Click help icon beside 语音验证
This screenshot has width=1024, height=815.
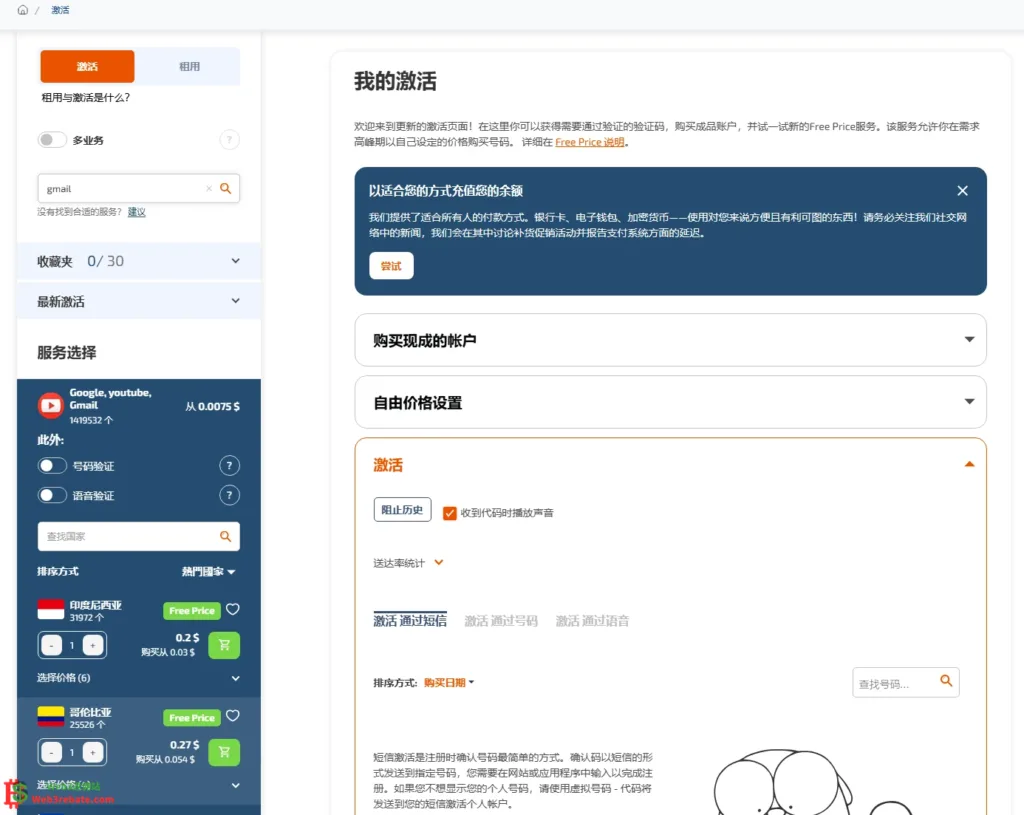click(x=229, y=495)
